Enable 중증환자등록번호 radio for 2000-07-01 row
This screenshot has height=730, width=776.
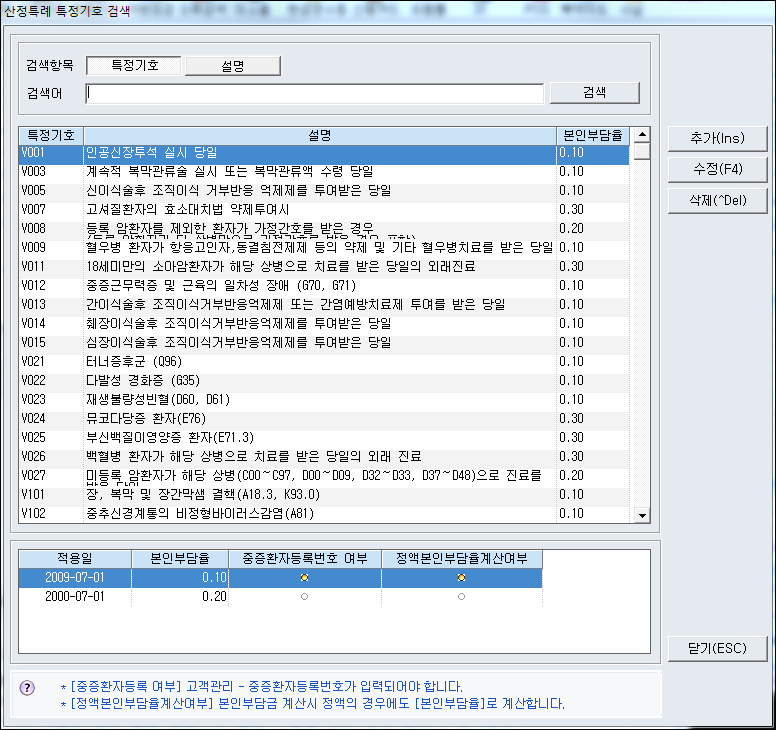[304, 596]
